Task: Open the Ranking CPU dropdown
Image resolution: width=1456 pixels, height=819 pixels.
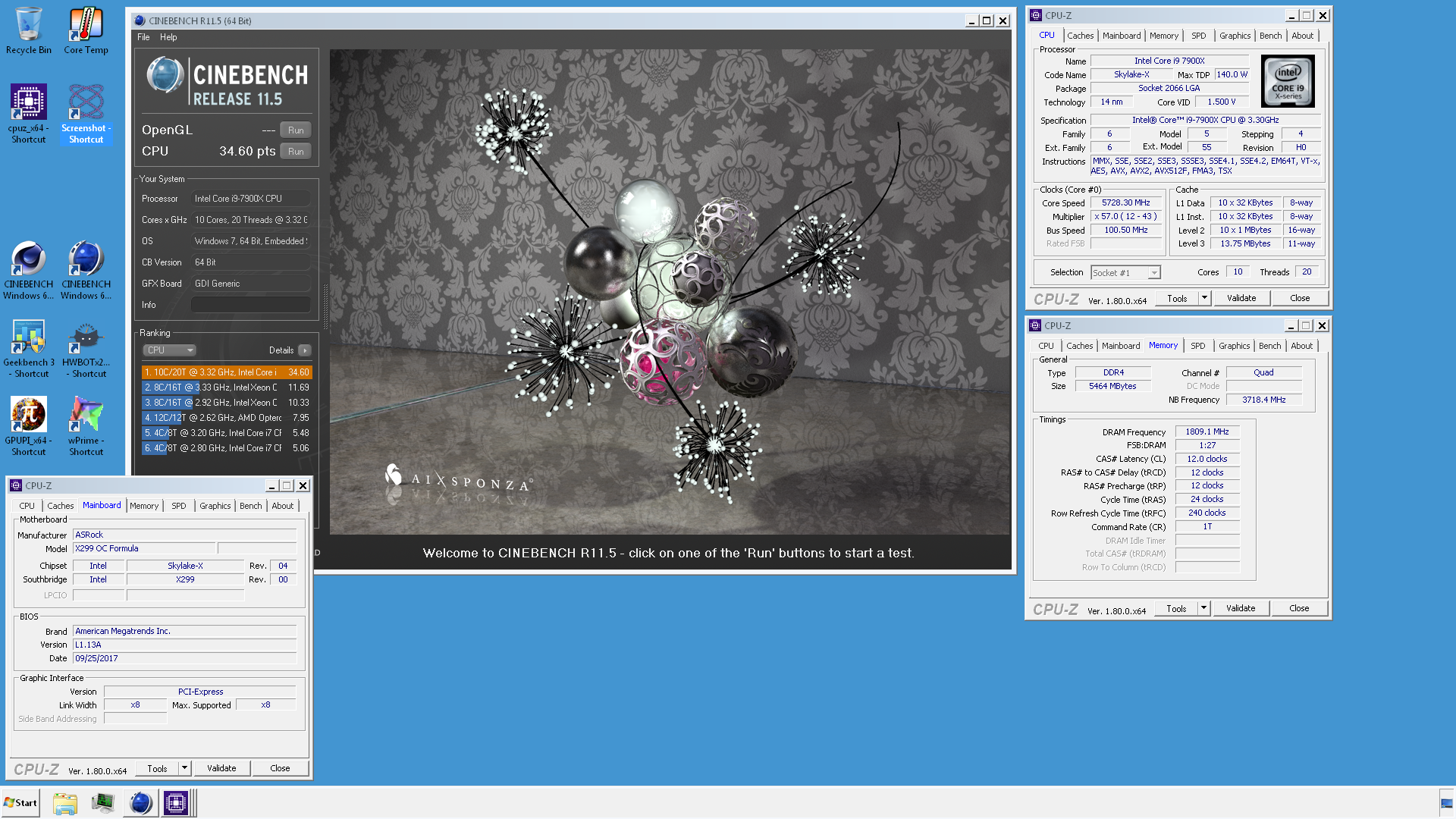Action: [170, 350]
